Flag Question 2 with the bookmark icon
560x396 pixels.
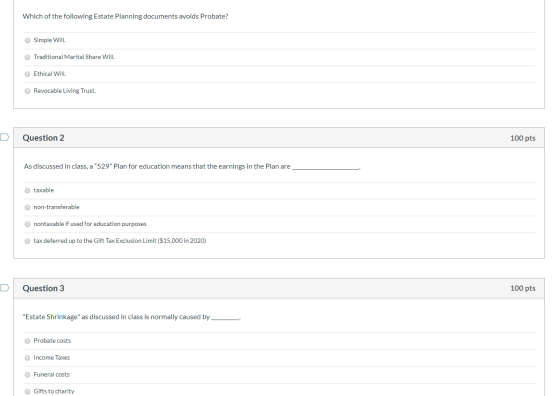[x=4, y=137]
